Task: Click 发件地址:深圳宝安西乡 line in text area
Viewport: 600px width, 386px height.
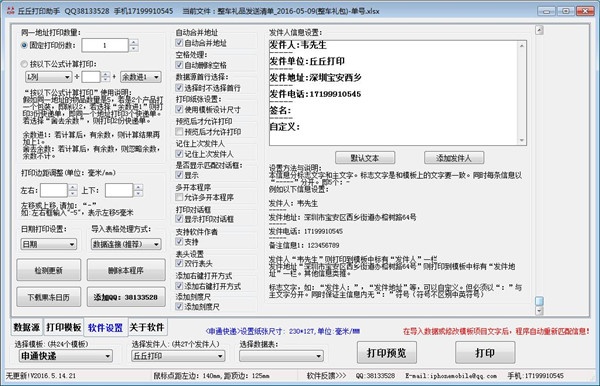Action: click(315, 78)
